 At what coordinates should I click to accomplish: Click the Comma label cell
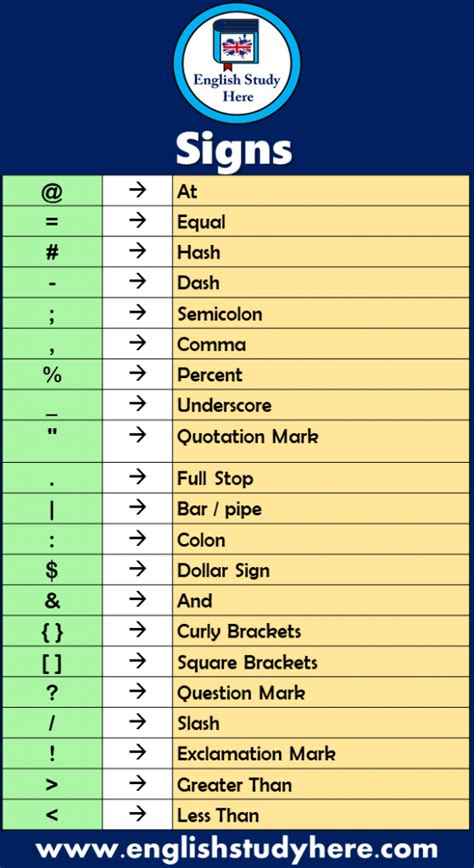(321, 344)
